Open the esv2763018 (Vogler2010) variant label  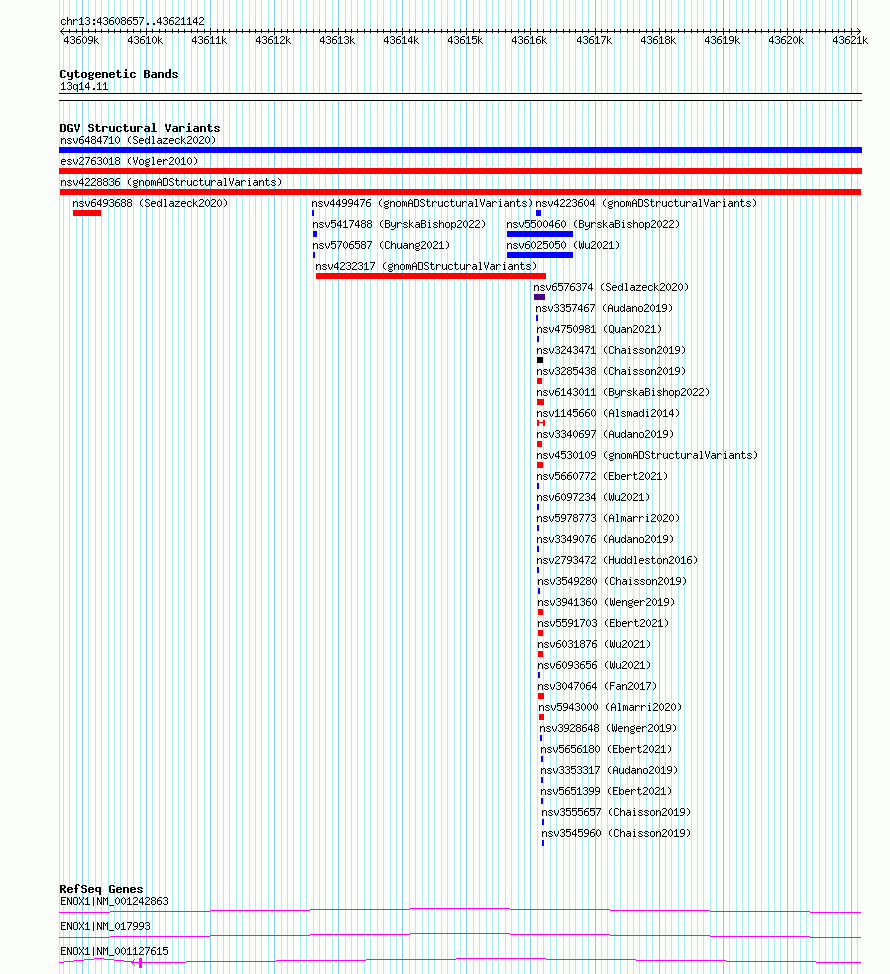[x=129, y=162]
